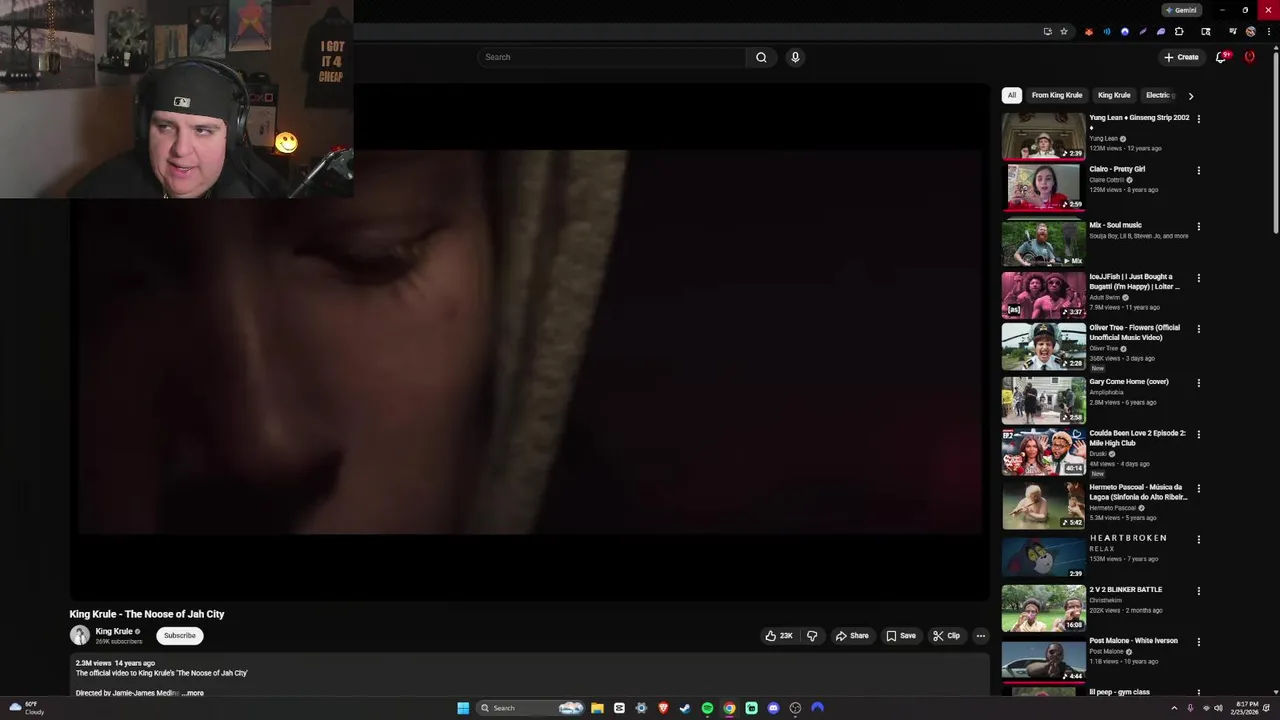The width and height of the screenshot is (1280, 720).
Task: Open YouTube account avatar menu
Action: pos(1249,57)
